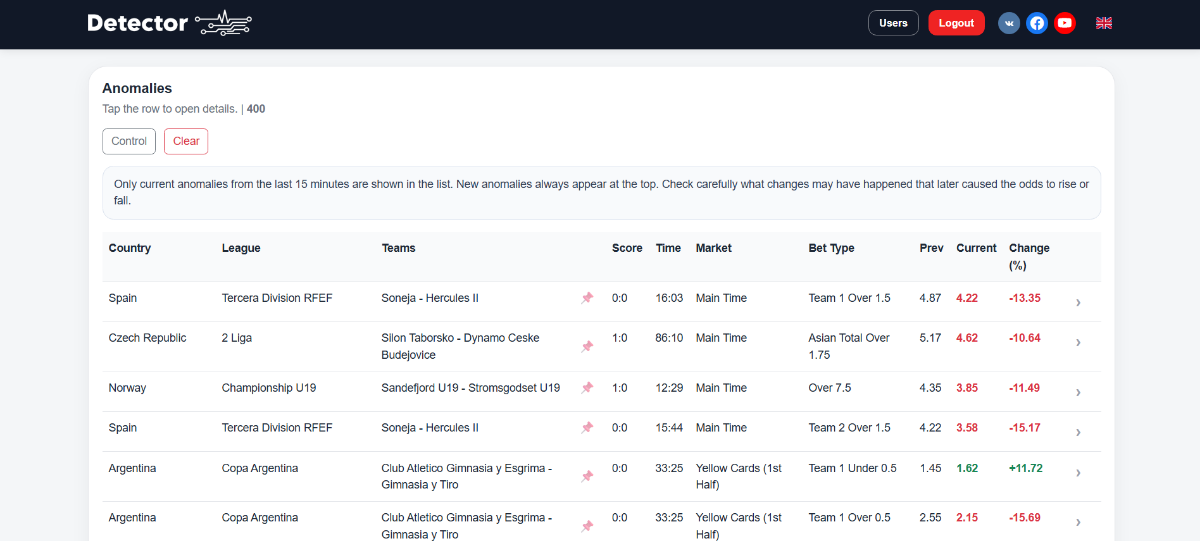
Task: Pin the Sandefjord U19 match row
Action: click(x=587, y=388)
